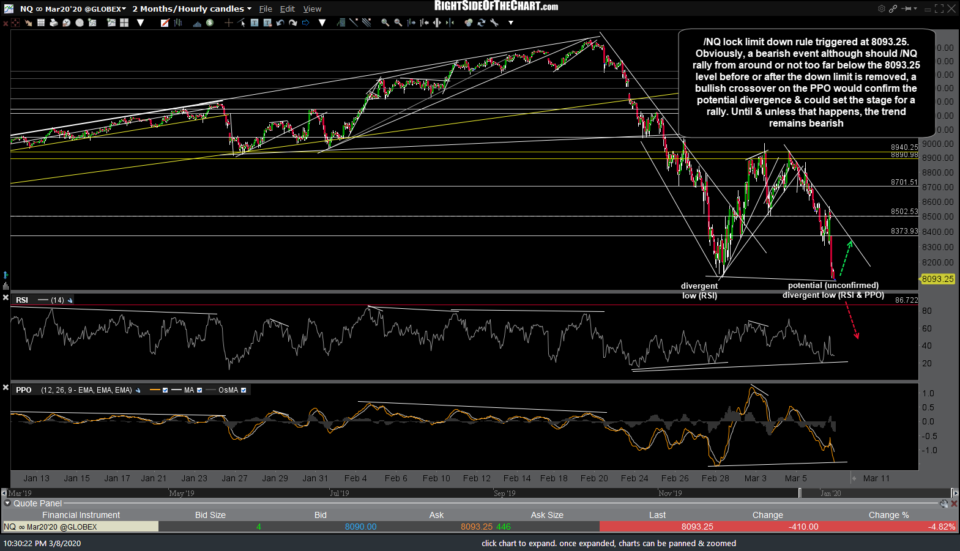Click the time-range scrollbar thumb handle

tap(800, 493)
